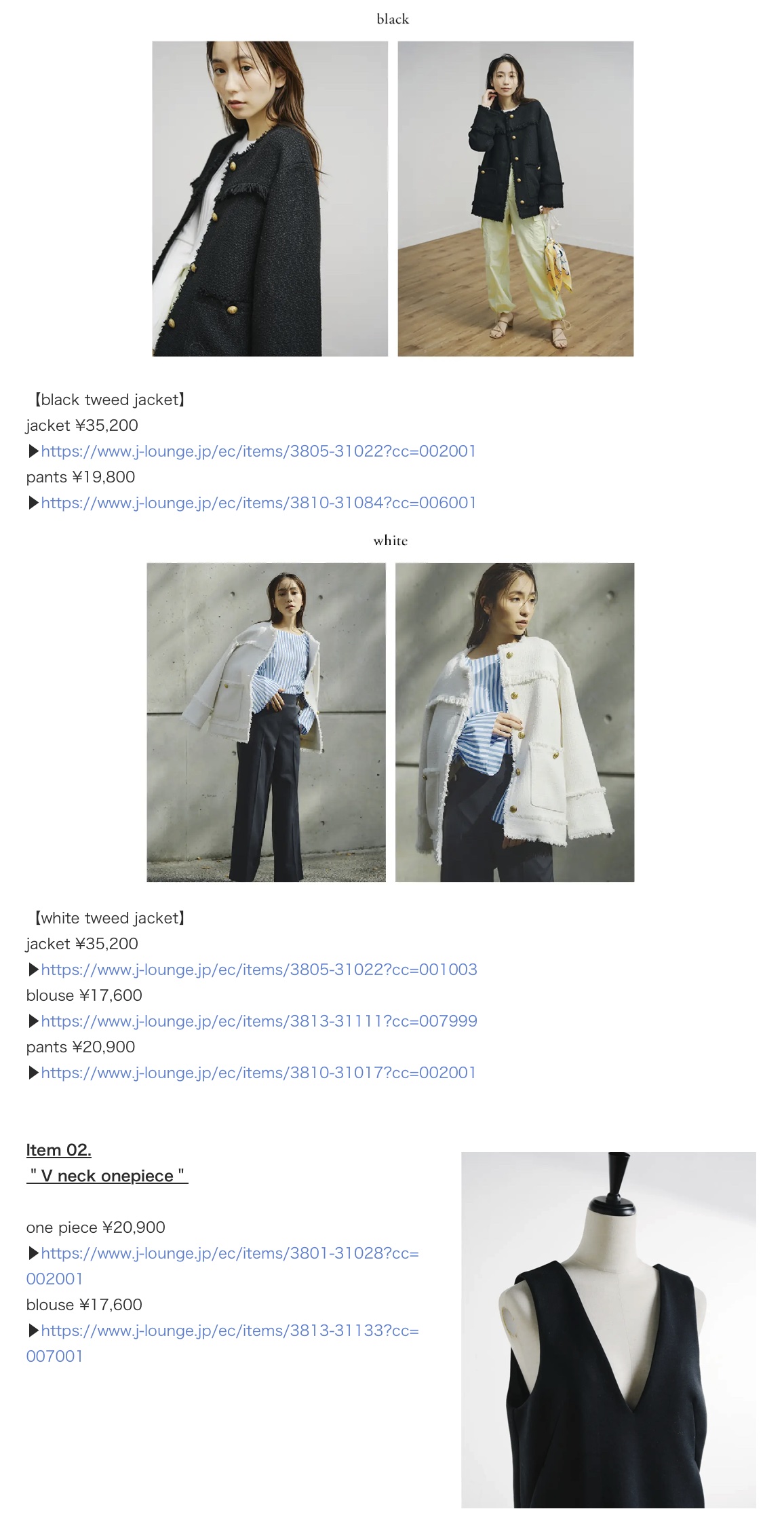784x1528 pixels.
Task: Click the arrow icon before white jacket link
Action: [x=33, y=970]
